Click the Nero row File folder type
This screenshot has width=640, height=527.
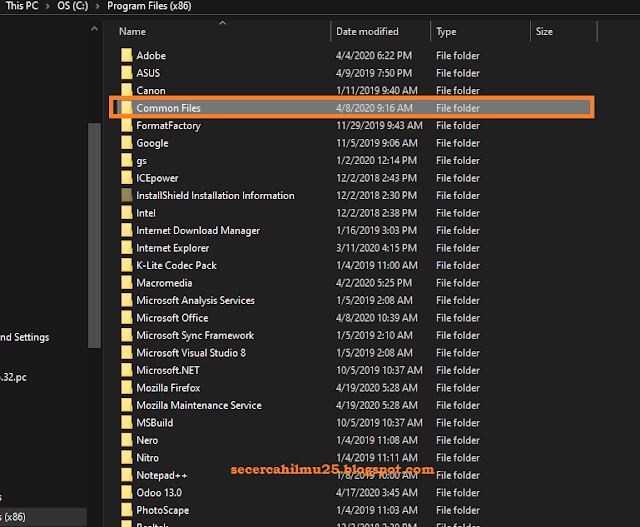[x=458, y=440]
